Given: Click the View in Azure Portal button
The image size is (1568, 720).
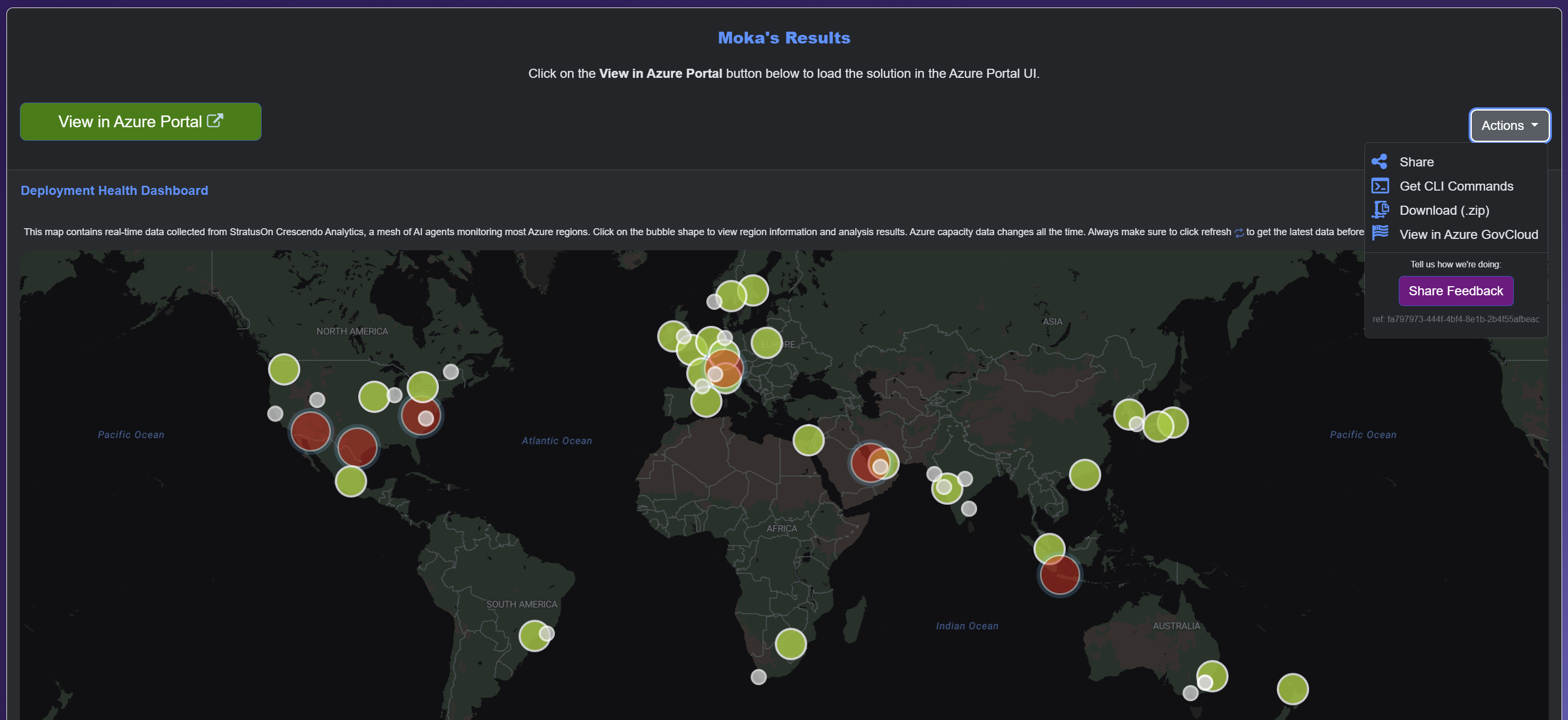Looking at the screenshot, I should coord(140,121).
